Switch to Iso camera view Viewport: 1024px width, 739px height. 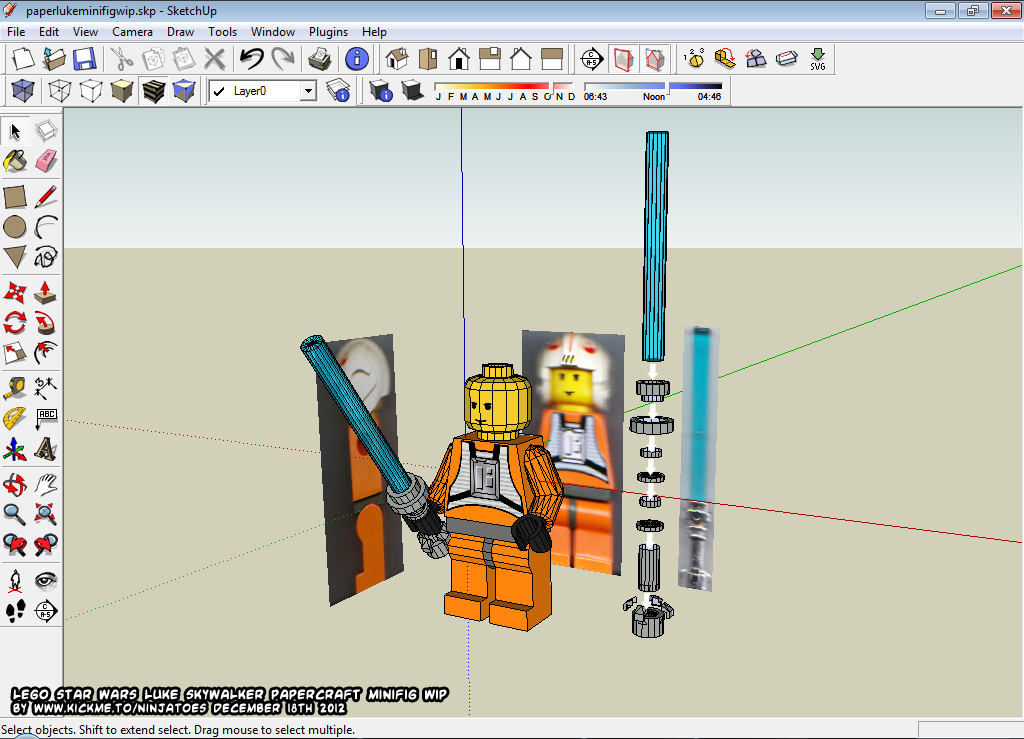(x=396, y=59)
